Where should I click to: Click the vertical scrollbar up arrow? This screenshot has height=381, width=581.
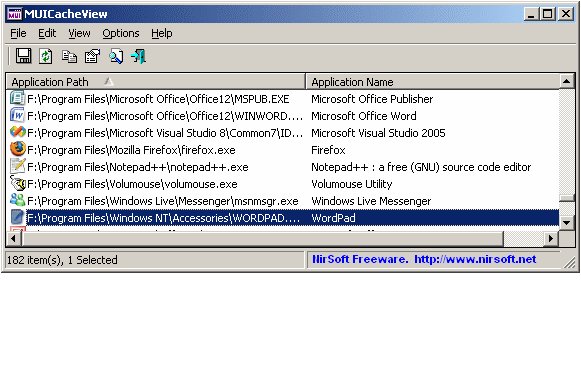click(567, 81)
